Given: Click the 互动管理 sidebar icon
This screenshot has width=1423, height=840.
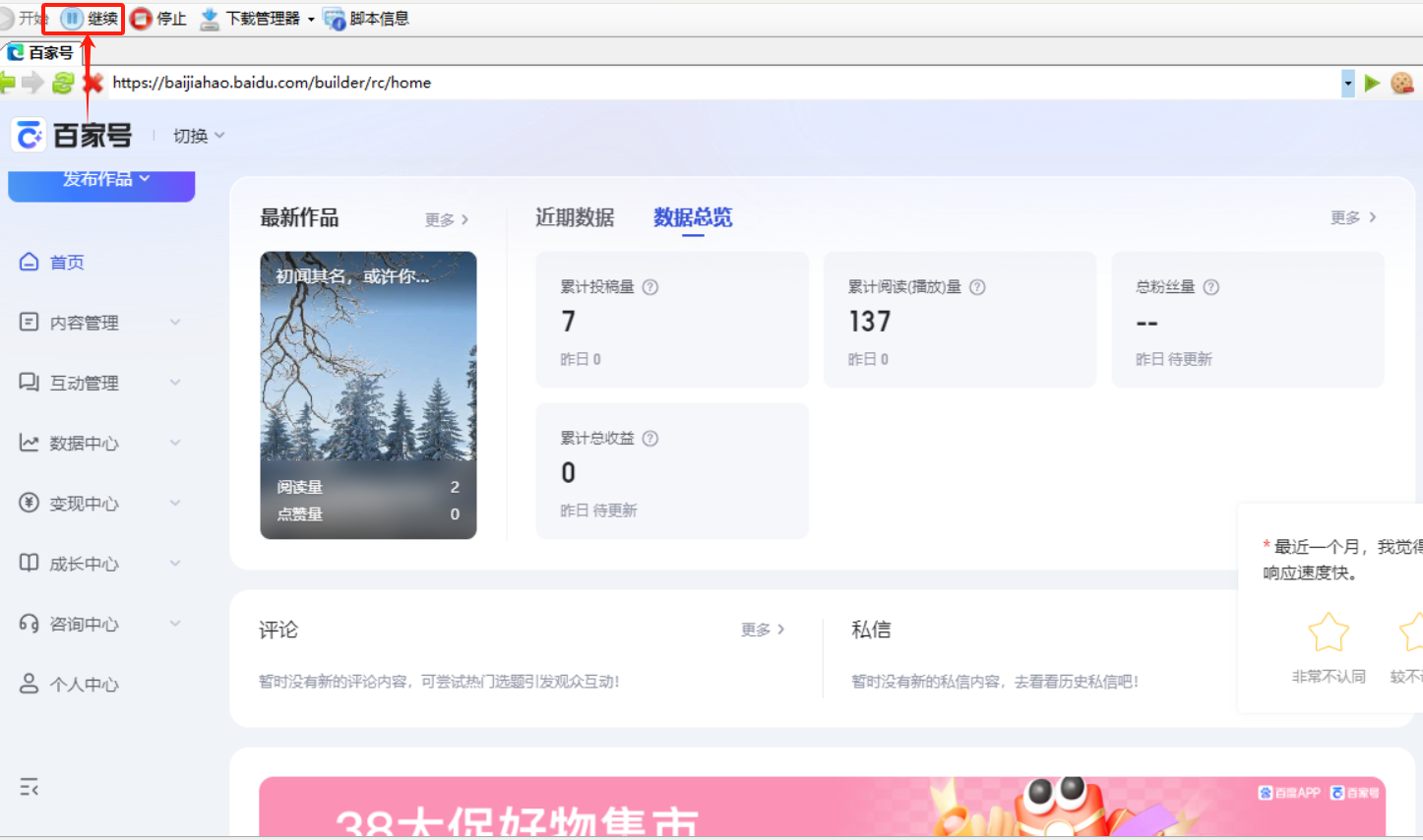Looking at the screenshot, I should pyautogui.click(x=29, y=382).
